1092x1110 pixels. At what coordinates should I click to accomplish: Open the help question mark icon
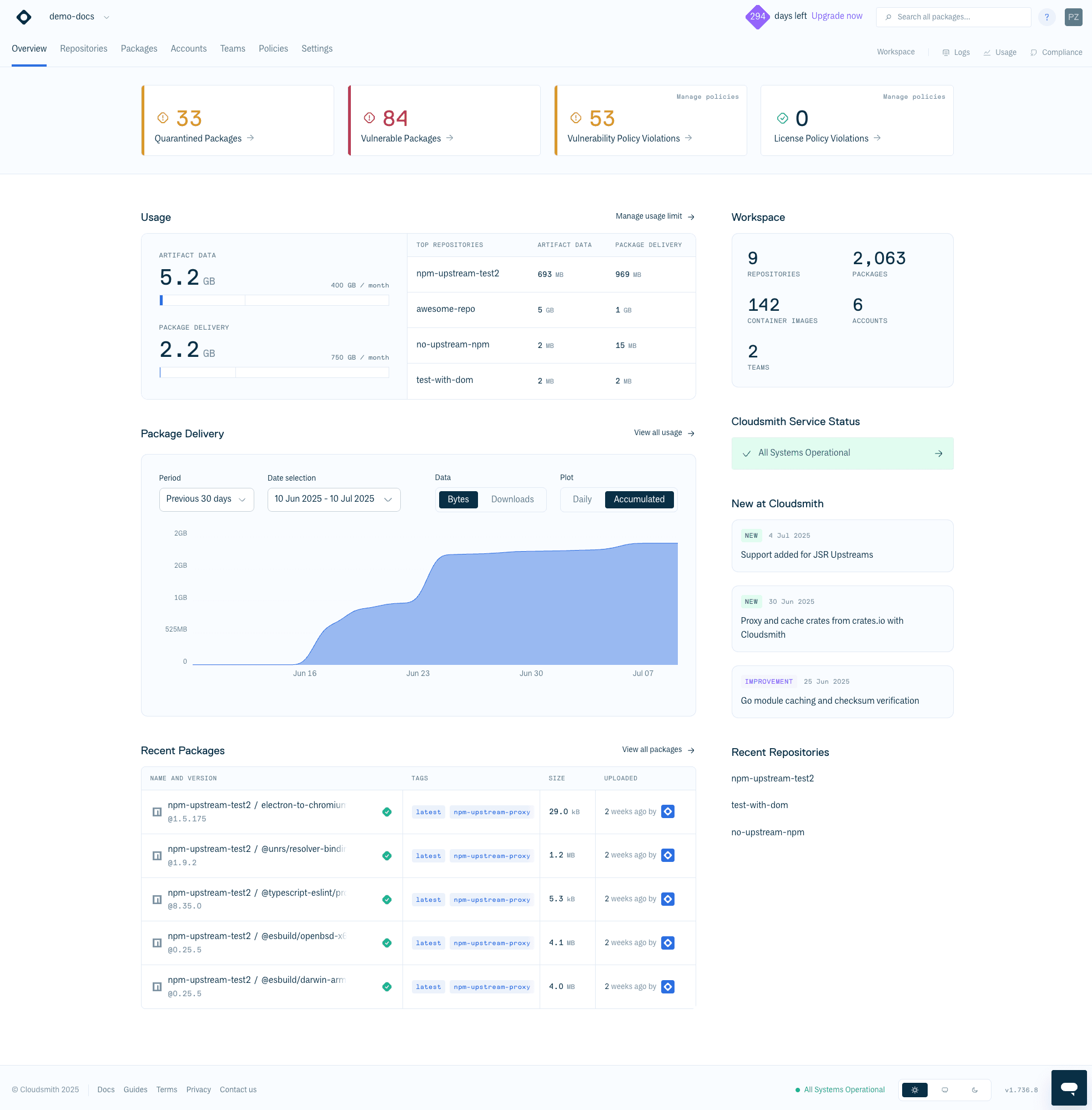click(x=1046, y=17)
